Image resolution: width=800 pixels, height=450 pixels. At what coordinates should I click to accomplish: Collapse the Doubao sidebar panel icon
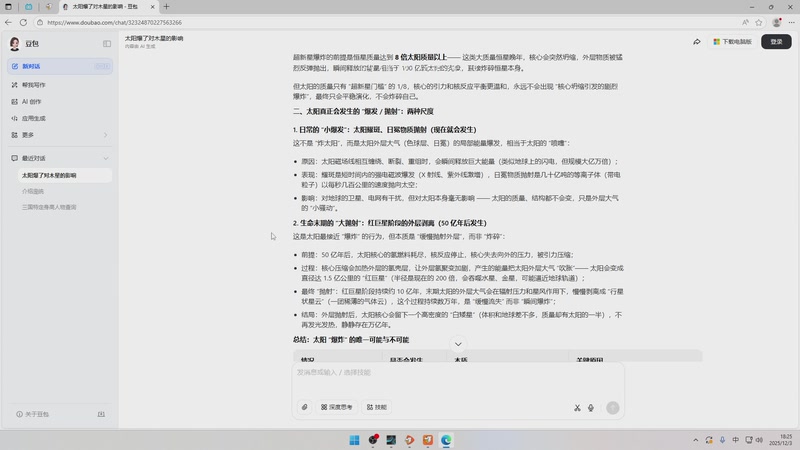pyautogui.click(x=107, y=44)
